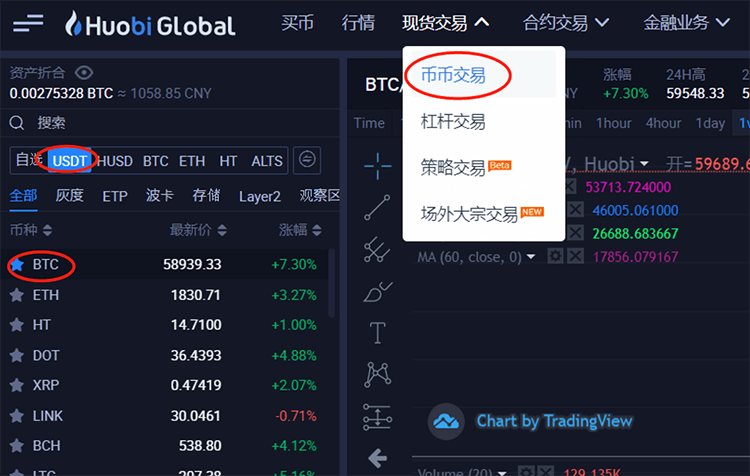The image size is (750, 476).
Task: Click the Huobi Global flame logo
Action: tap(73, 23)
